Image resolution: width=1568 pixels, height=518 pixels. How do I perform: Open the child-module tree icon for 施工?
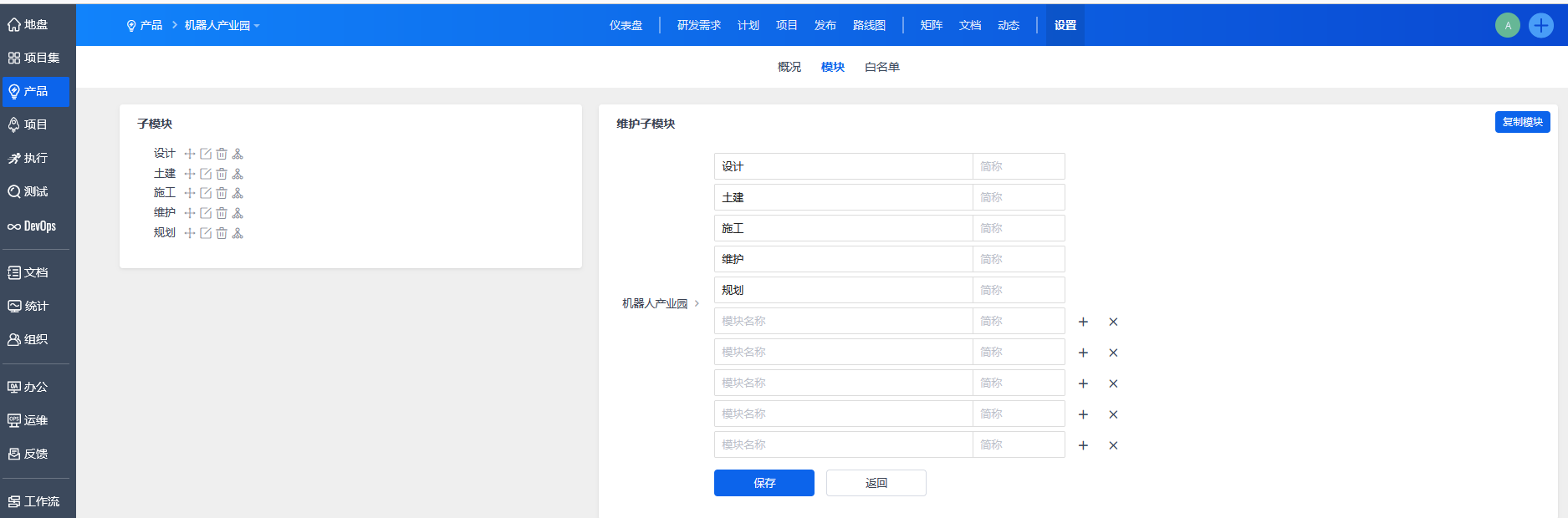click(237, 193)
